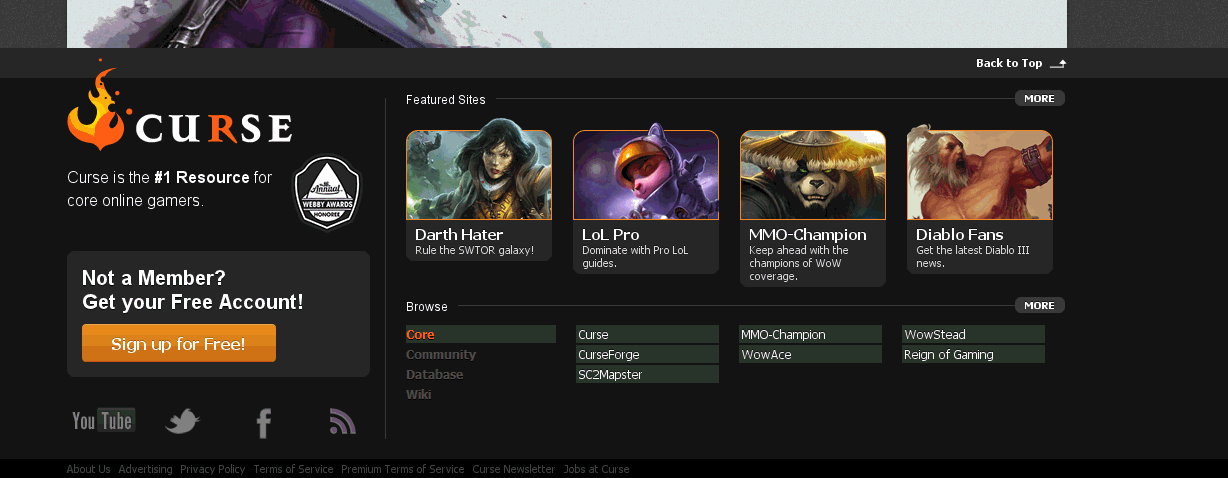
Task: Open Jobs at Curse footer link
Action: (597, 469)
